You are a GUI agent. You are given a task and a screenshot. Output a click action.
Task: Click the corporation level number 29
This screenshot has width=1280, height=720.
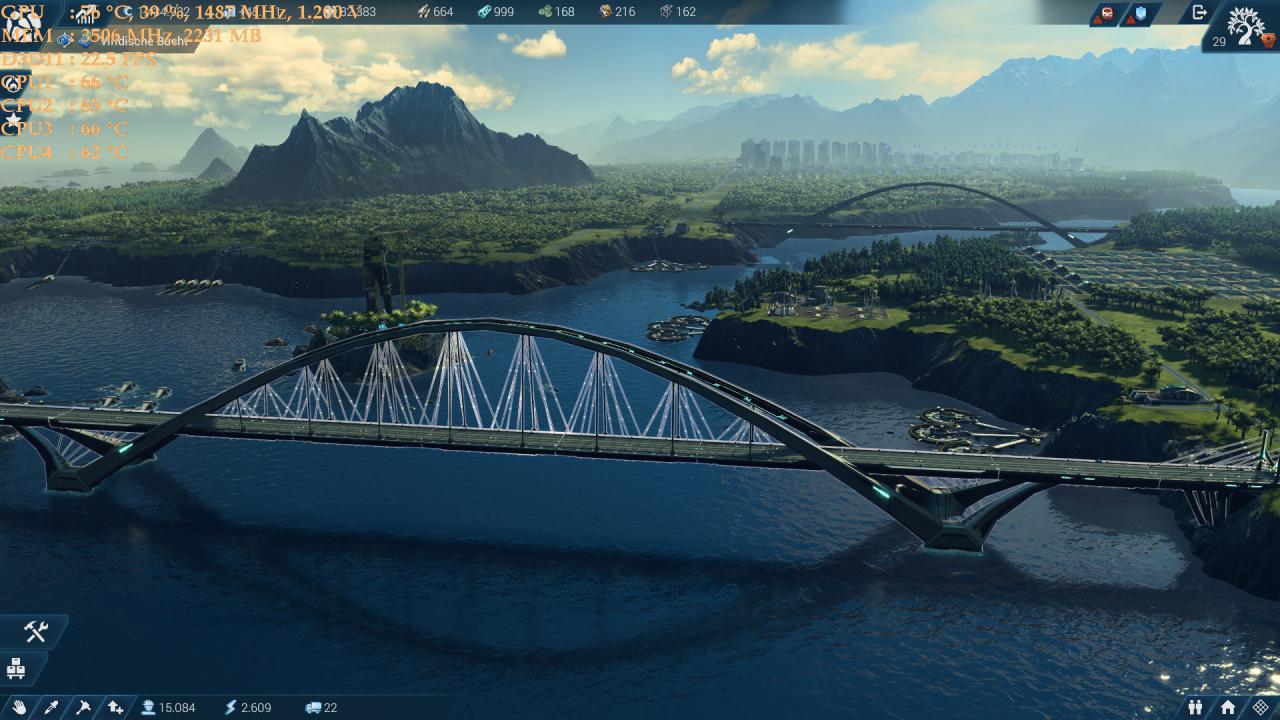(1219, 41)
